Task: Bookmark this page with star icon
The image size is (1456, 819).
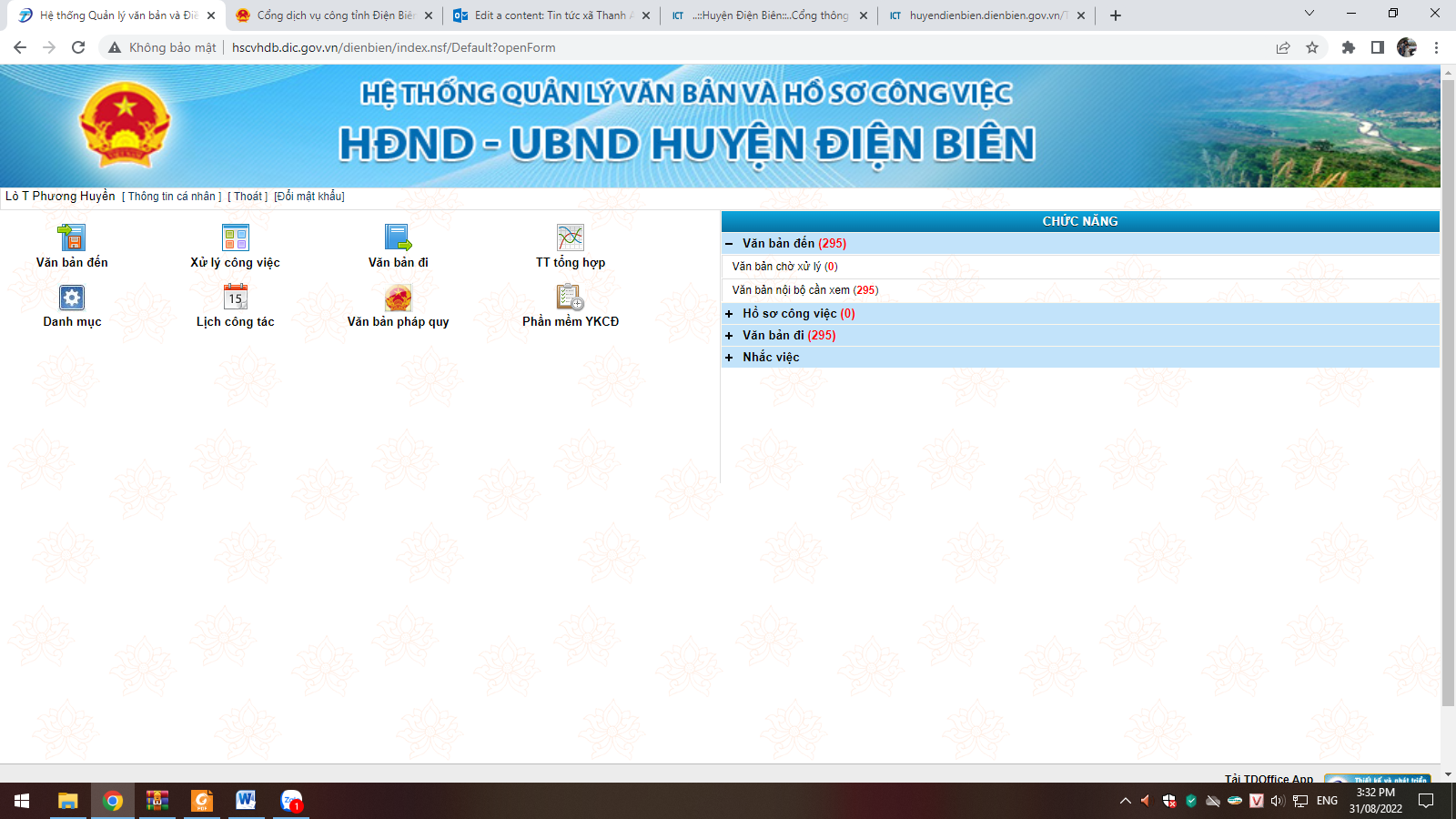Action: [1312, 47]
